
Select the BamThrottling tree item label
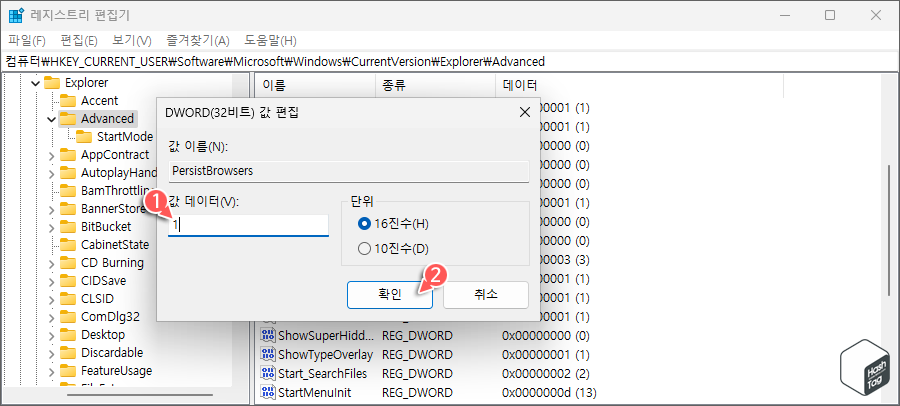119,191
